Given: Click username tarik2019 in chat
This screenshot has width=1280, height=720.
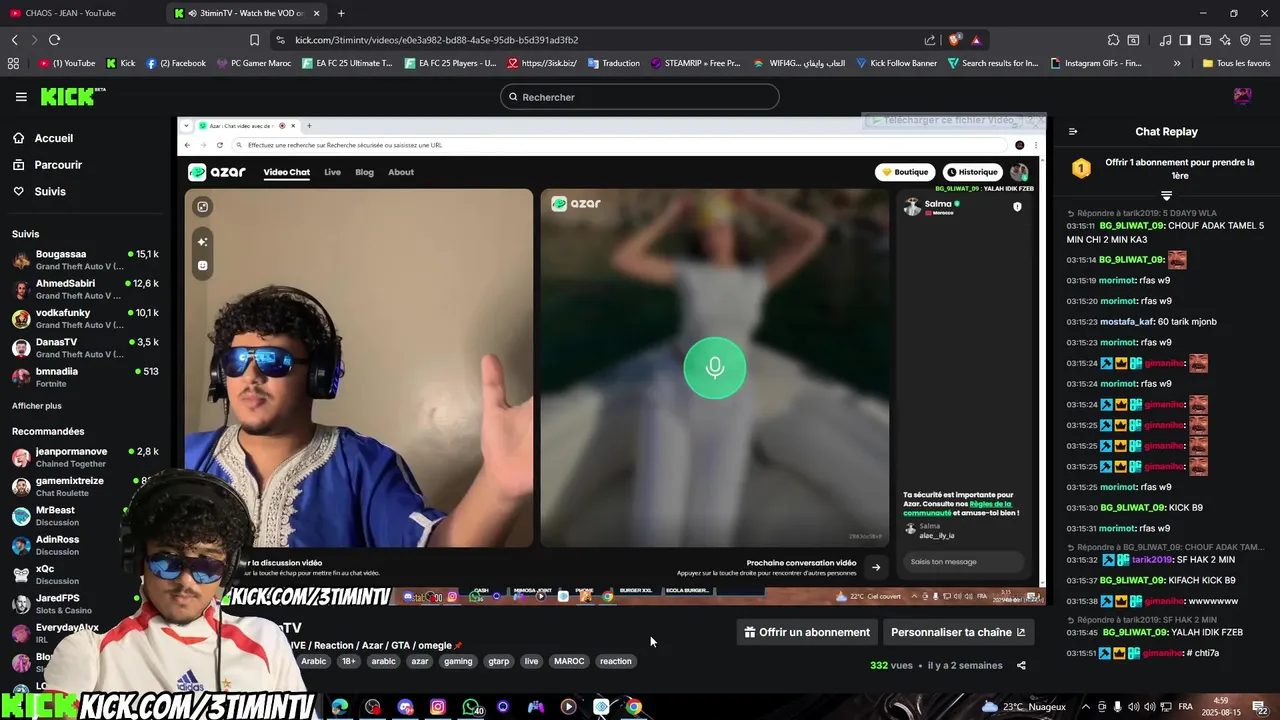Looking at the screenshot, I should tap(1152, 559).
